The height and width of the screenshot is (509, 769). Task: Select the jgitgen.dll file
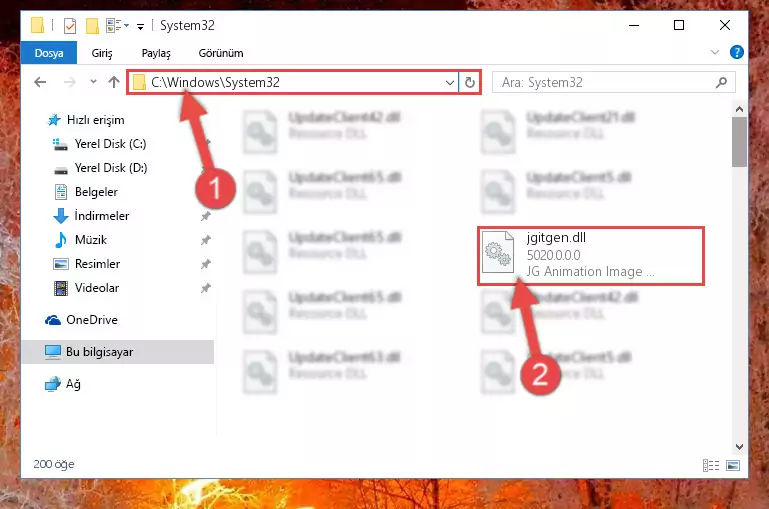pyautogui.click(x=591, y=255)
